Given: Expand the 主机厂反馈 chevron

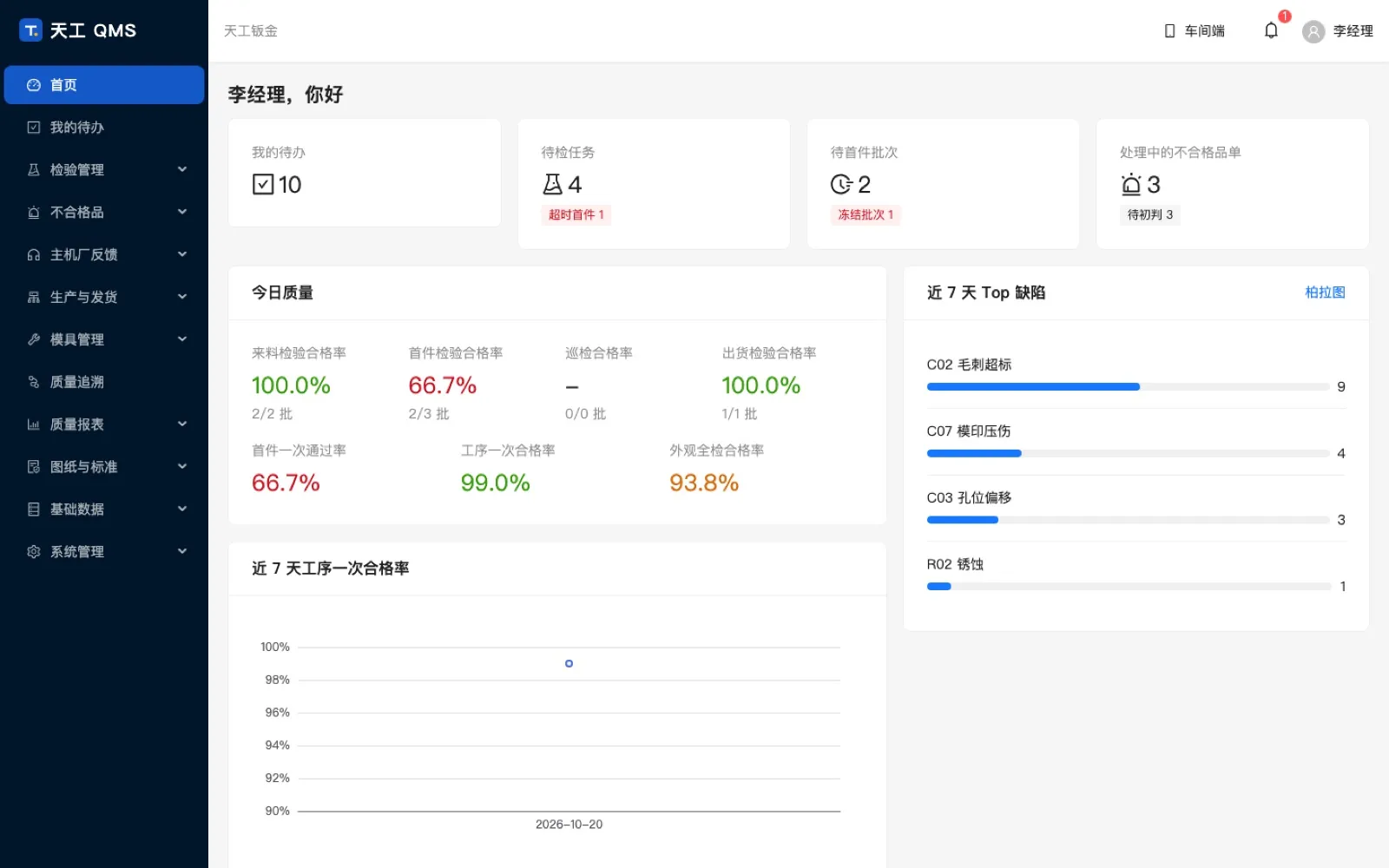Looking at the screenshot, I should tap(182, 254).
